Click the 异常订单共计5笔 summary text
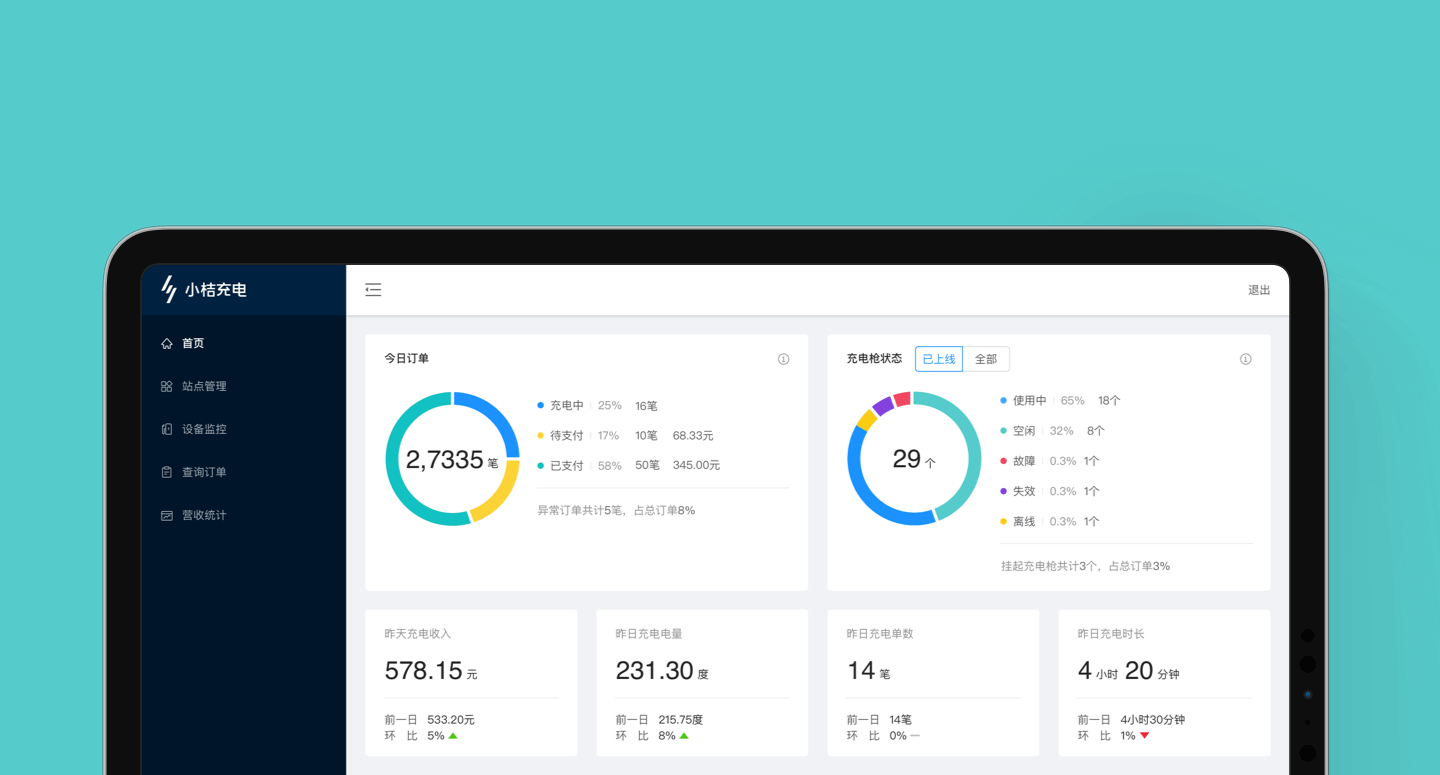 (616, 510)
